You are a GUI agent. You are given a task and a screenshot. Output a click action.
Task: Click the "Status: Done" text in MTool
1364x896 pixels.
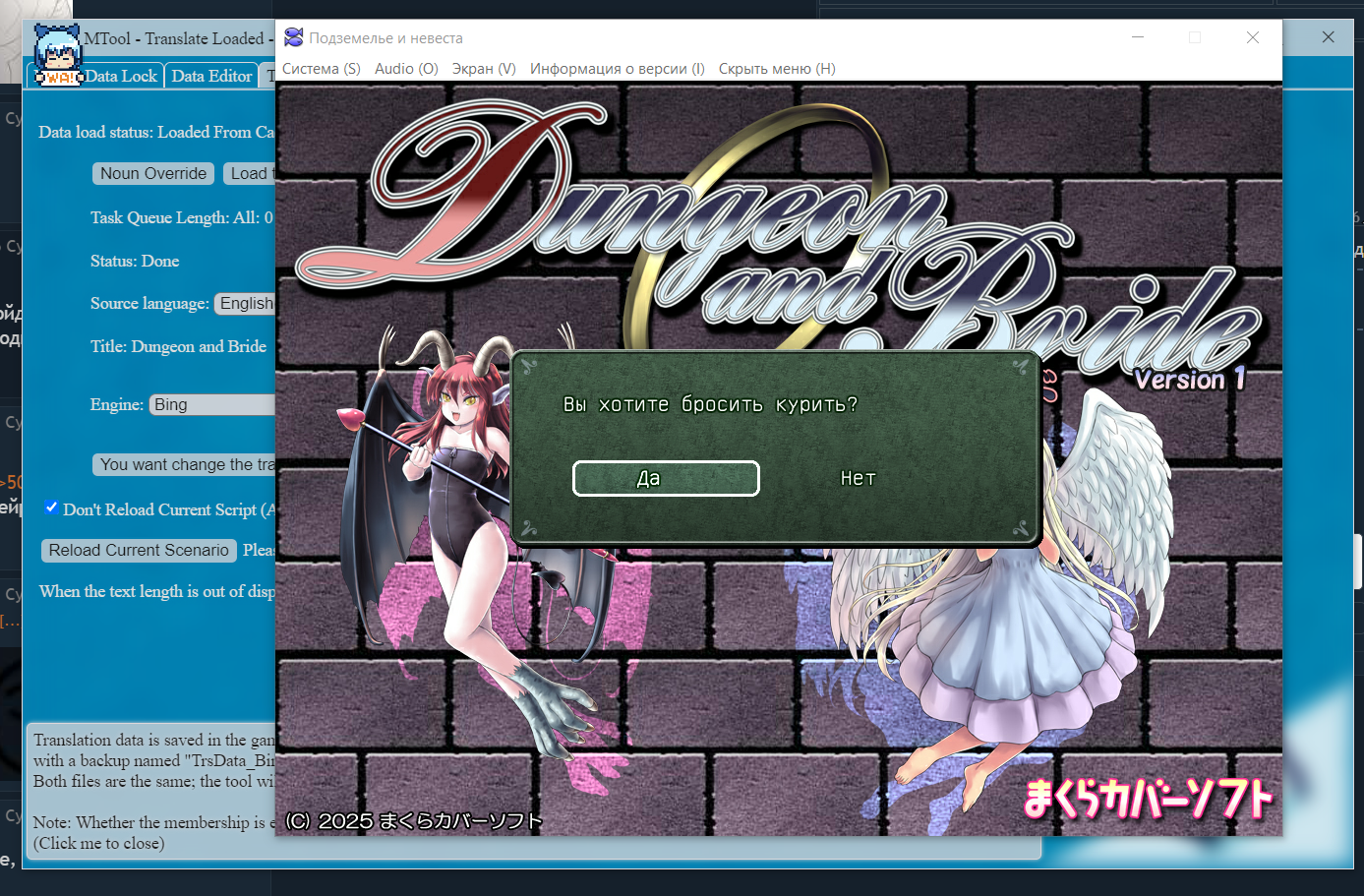135,262
